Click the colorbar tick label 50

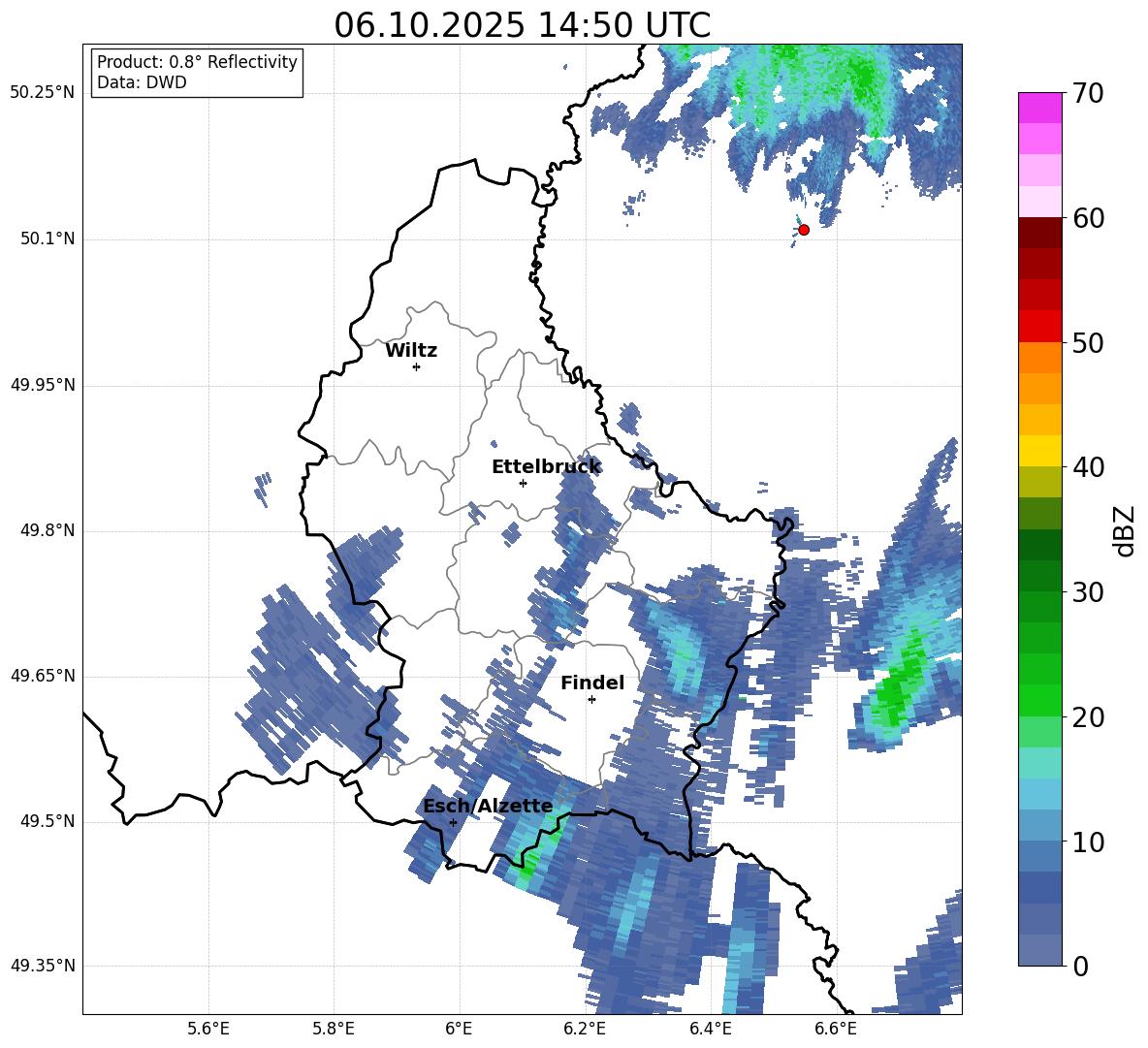(x=1088, y=343)
